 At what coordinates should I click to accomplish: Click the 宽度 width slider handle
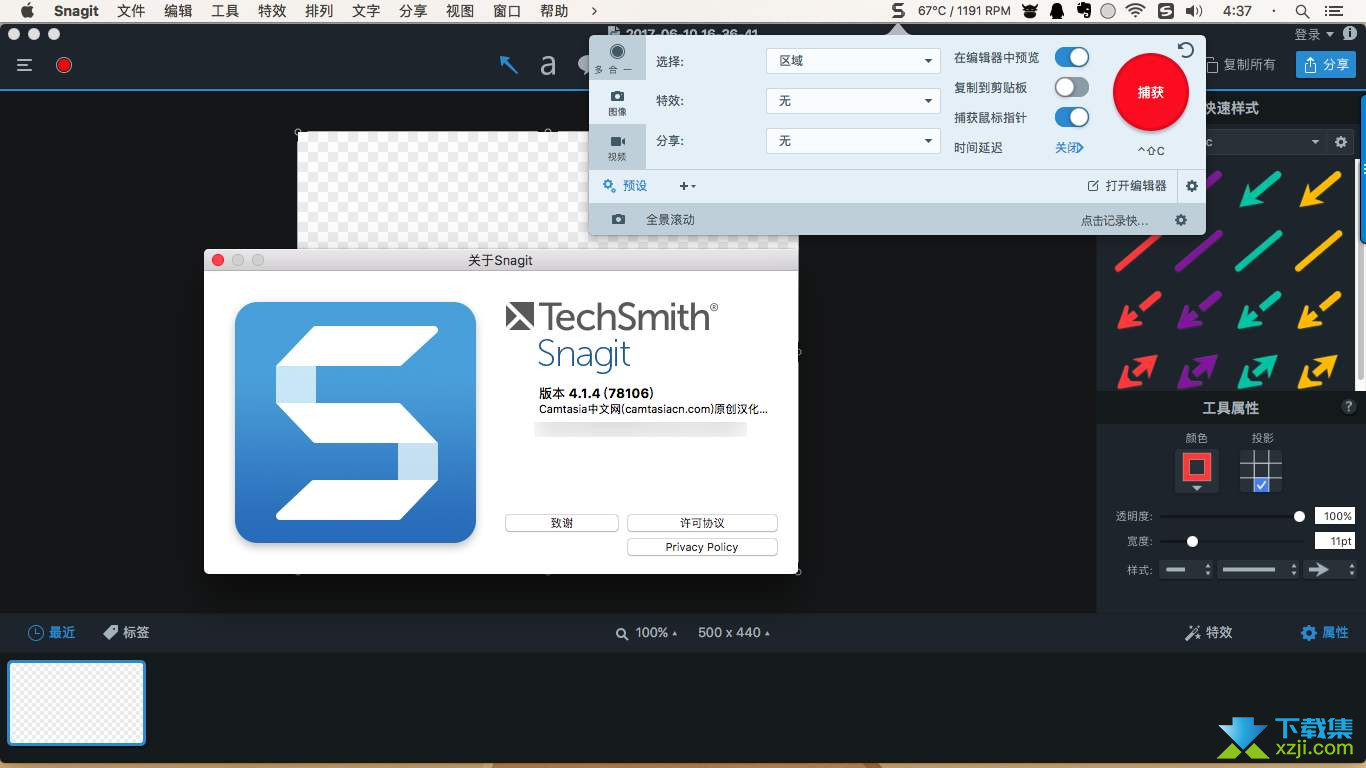[x=1192, y=541]
